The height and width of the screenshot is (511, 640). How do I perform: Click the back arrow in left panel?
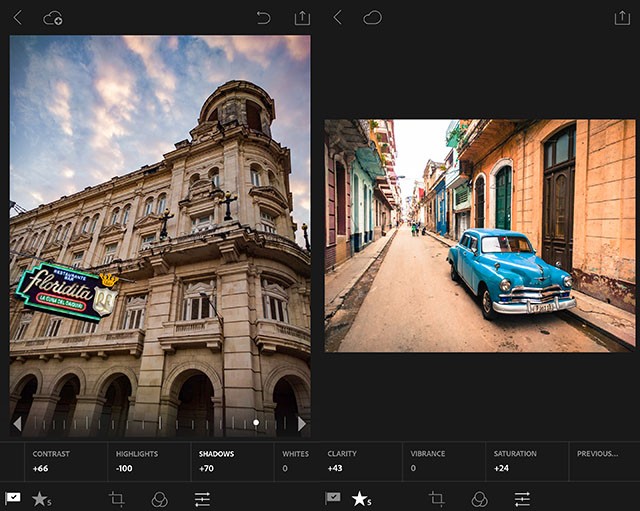coord(17,17)
